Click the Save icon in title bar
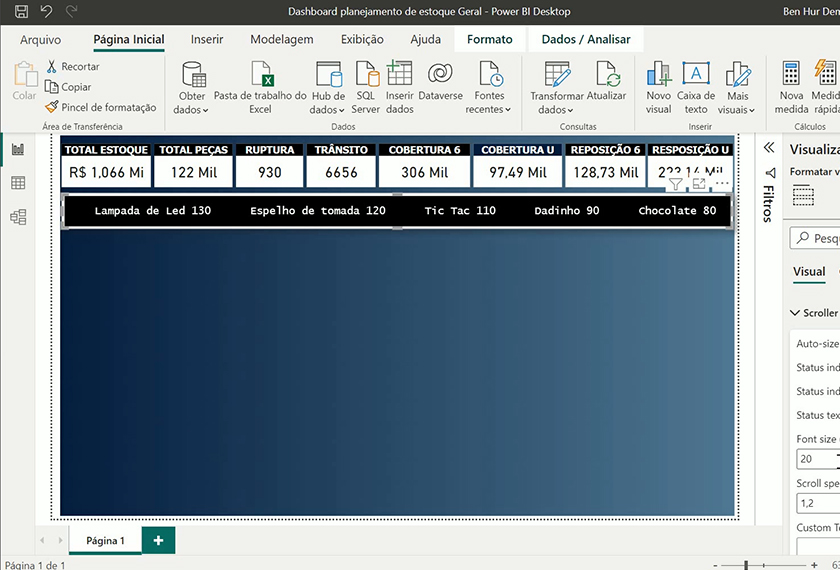The height and width of the screenshot is (570, 840). (21, 11)
